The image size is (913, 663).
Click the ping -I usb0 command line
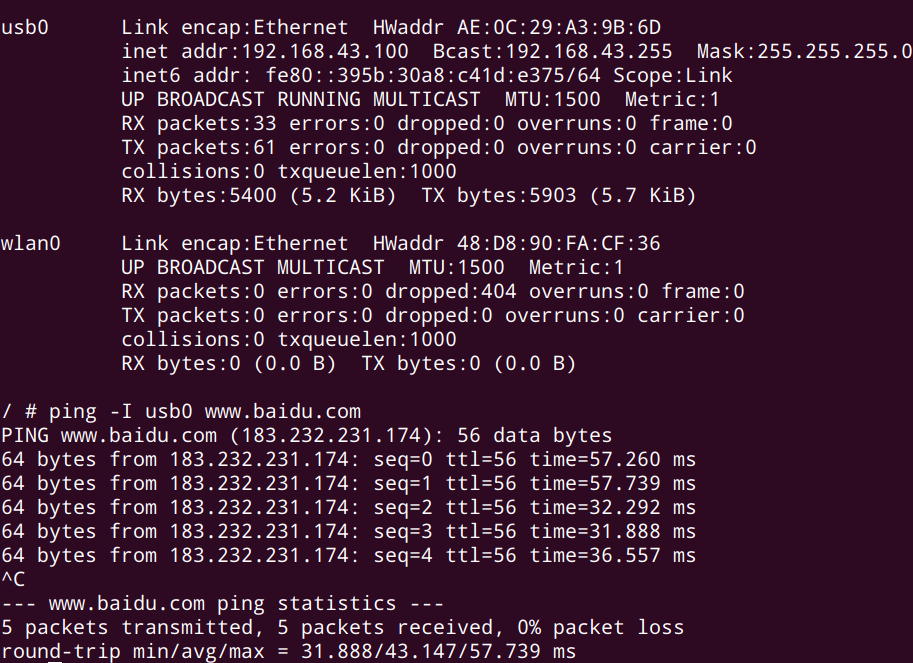[x=181, y=412]
